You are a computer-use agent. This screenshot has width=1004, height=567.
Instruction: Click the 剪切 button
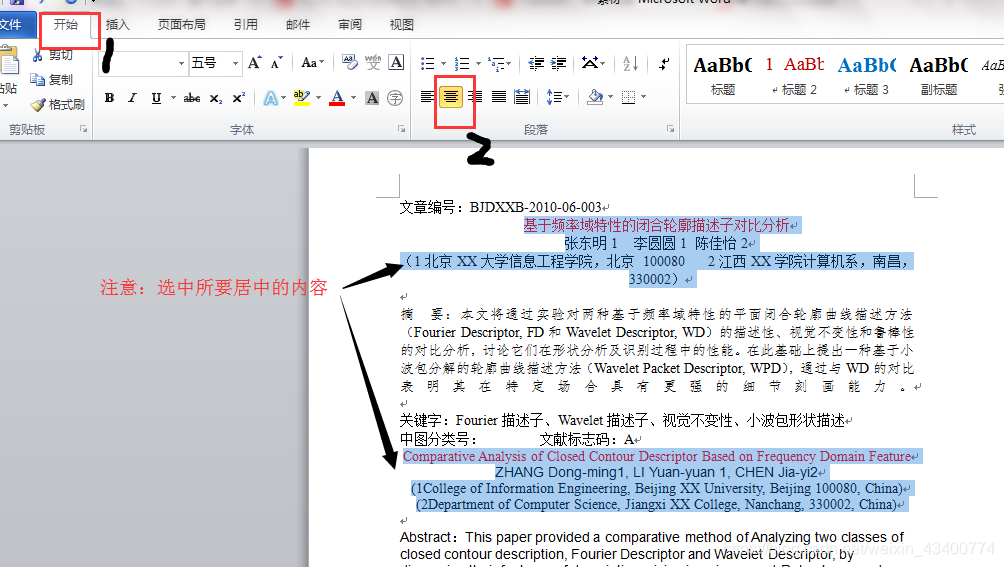(53, 55)
